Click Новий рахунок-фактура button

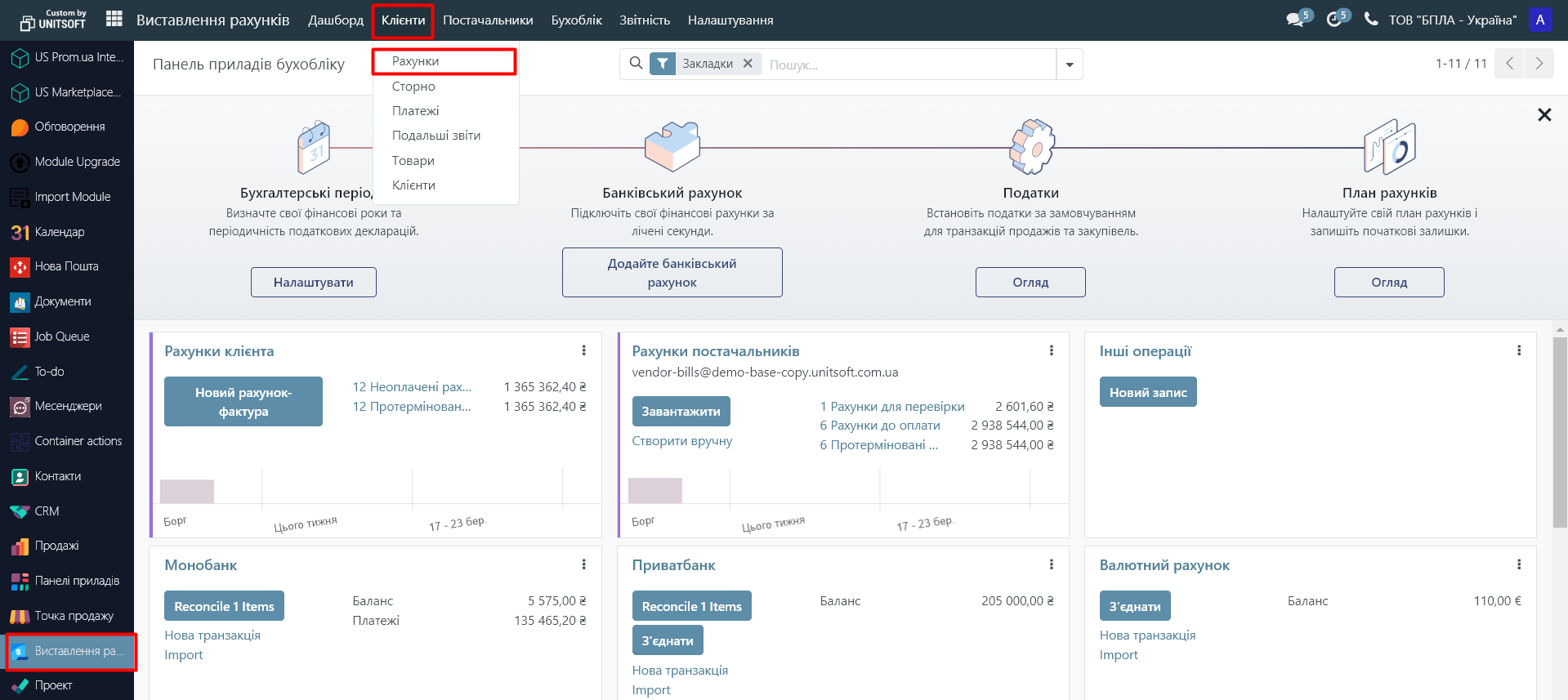(243, 402)
